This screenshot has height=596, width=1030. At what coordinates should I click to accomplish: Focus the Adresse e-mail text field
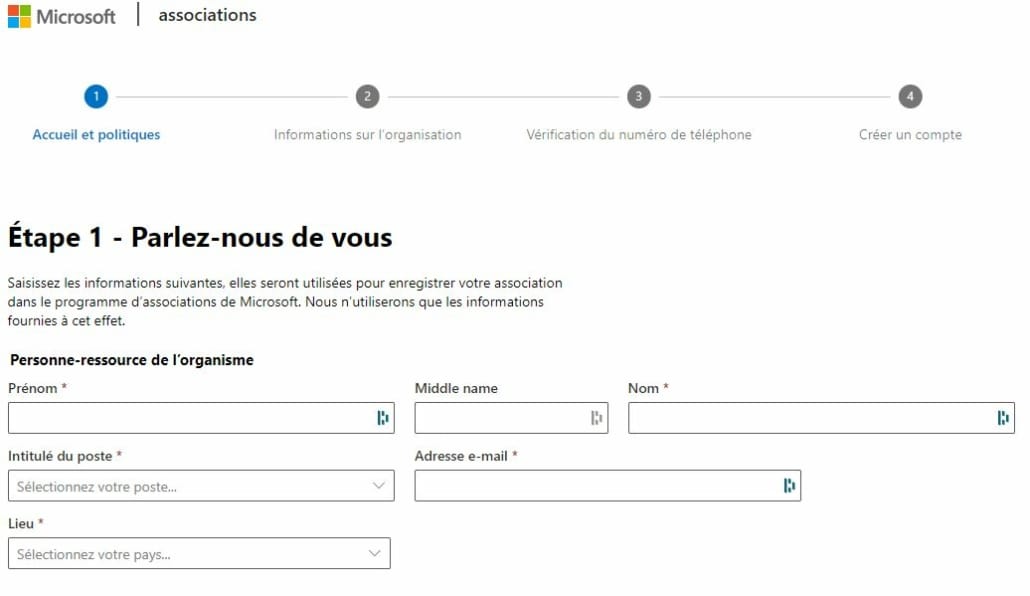595,486
